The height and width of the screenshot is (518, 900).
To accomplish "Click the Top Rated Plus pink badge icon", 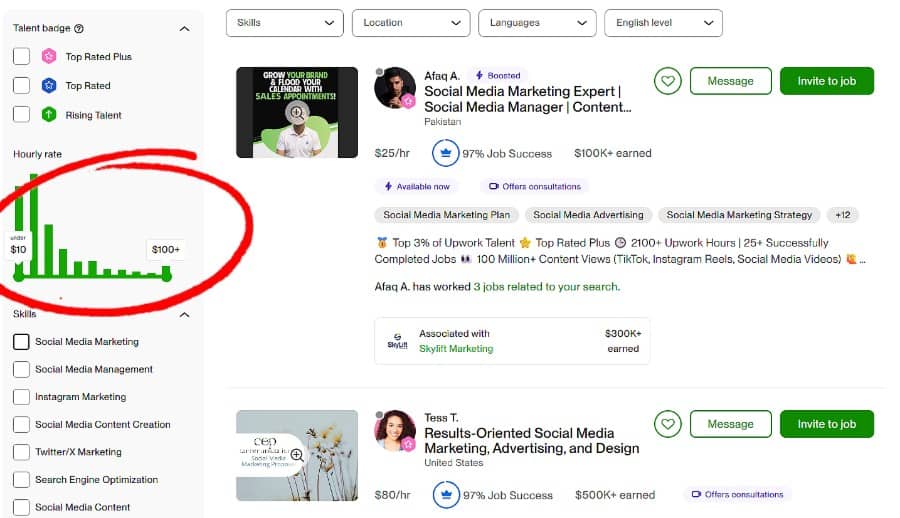I will point(49,56).
